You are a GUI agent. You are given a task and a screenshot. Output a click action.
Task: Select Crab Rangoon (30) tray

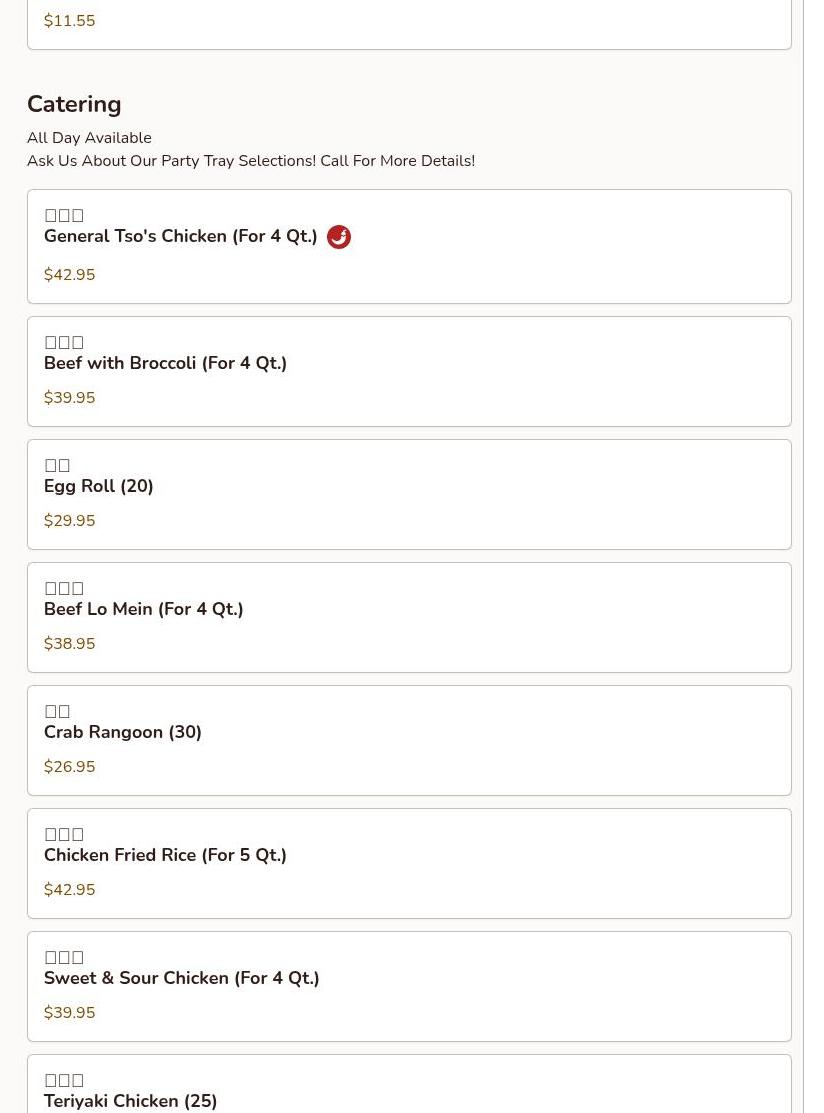(123, 733)
